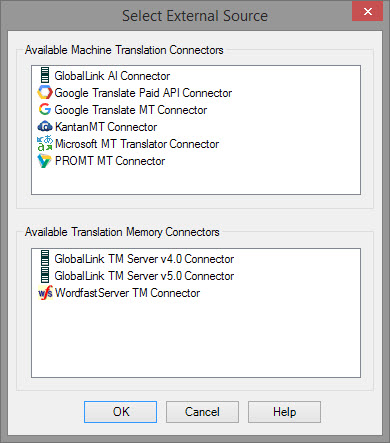Dismiss the dialog with Cancel
The width and height of the screenshot is (390, 443).
202,412
